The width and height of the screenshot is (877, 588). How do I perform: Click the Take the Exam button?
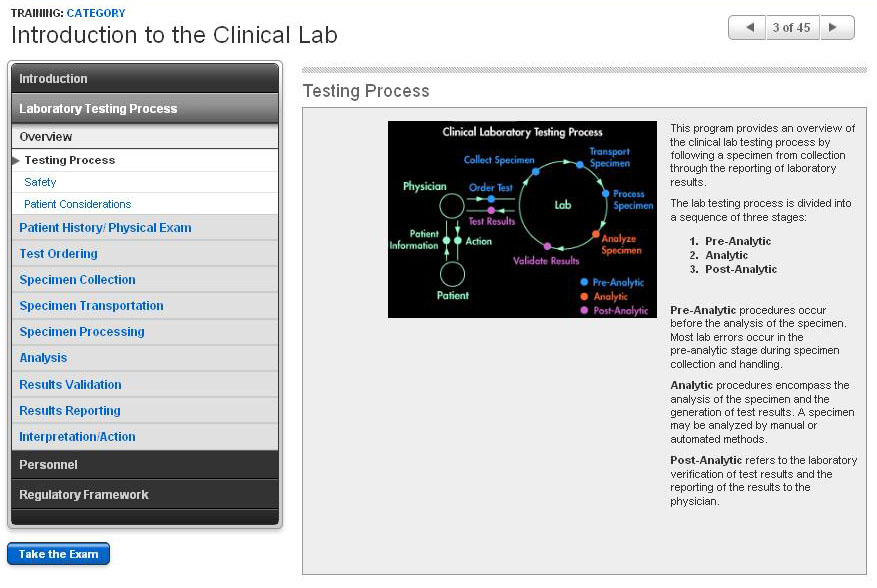[58, 554]
